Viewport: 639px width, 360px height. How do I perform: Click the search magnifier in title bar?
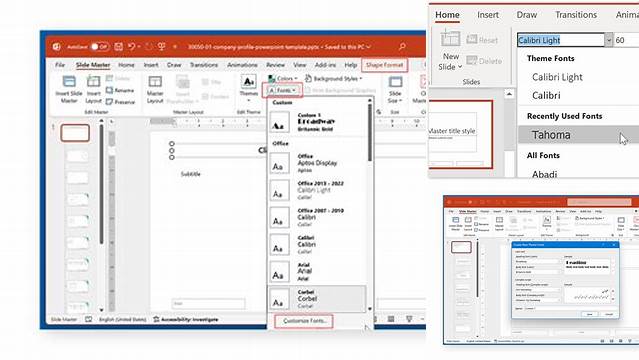point(402,46)
